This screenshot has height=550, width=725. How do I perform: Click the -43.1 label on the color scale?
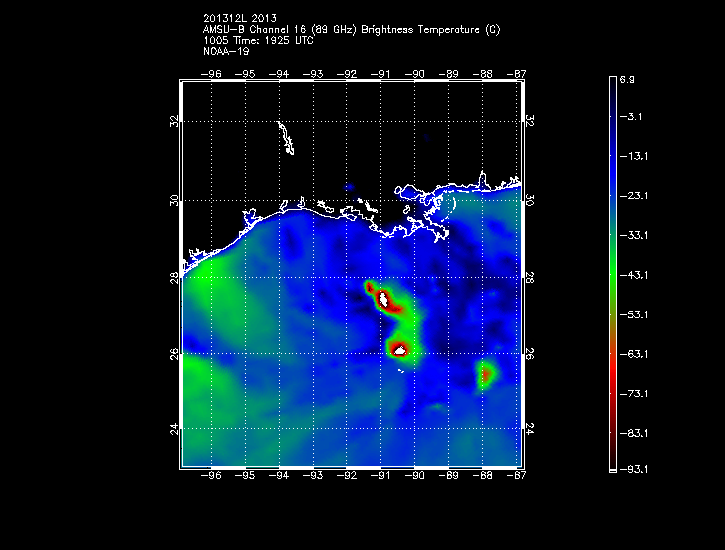click(x=636, y=274)
